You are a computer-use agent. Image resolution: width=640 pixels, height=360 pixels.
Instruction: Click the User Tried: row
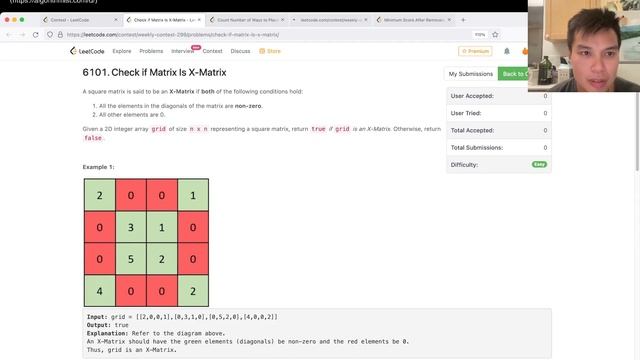499,113
